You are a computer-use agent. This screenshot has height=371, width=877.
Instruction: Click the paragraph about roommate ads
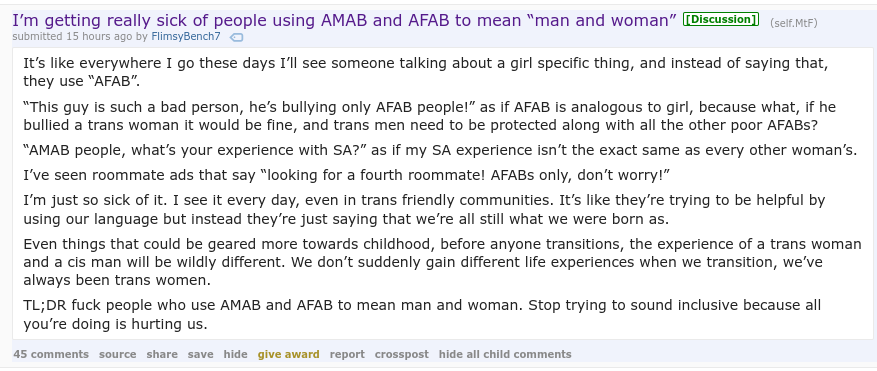(347, 175)
